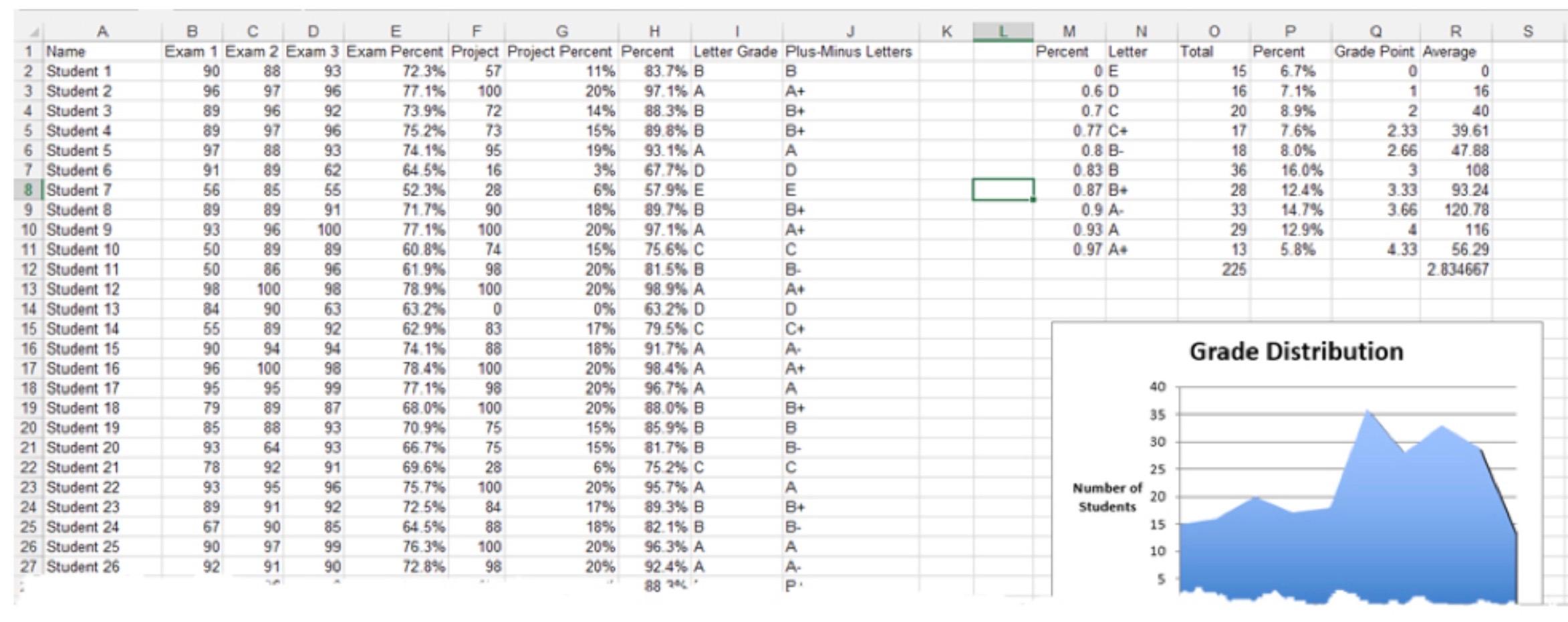The image size is (1568, 622).
Task: Click the Grade Distribution chart title
Action: (x=1296, y=351)
